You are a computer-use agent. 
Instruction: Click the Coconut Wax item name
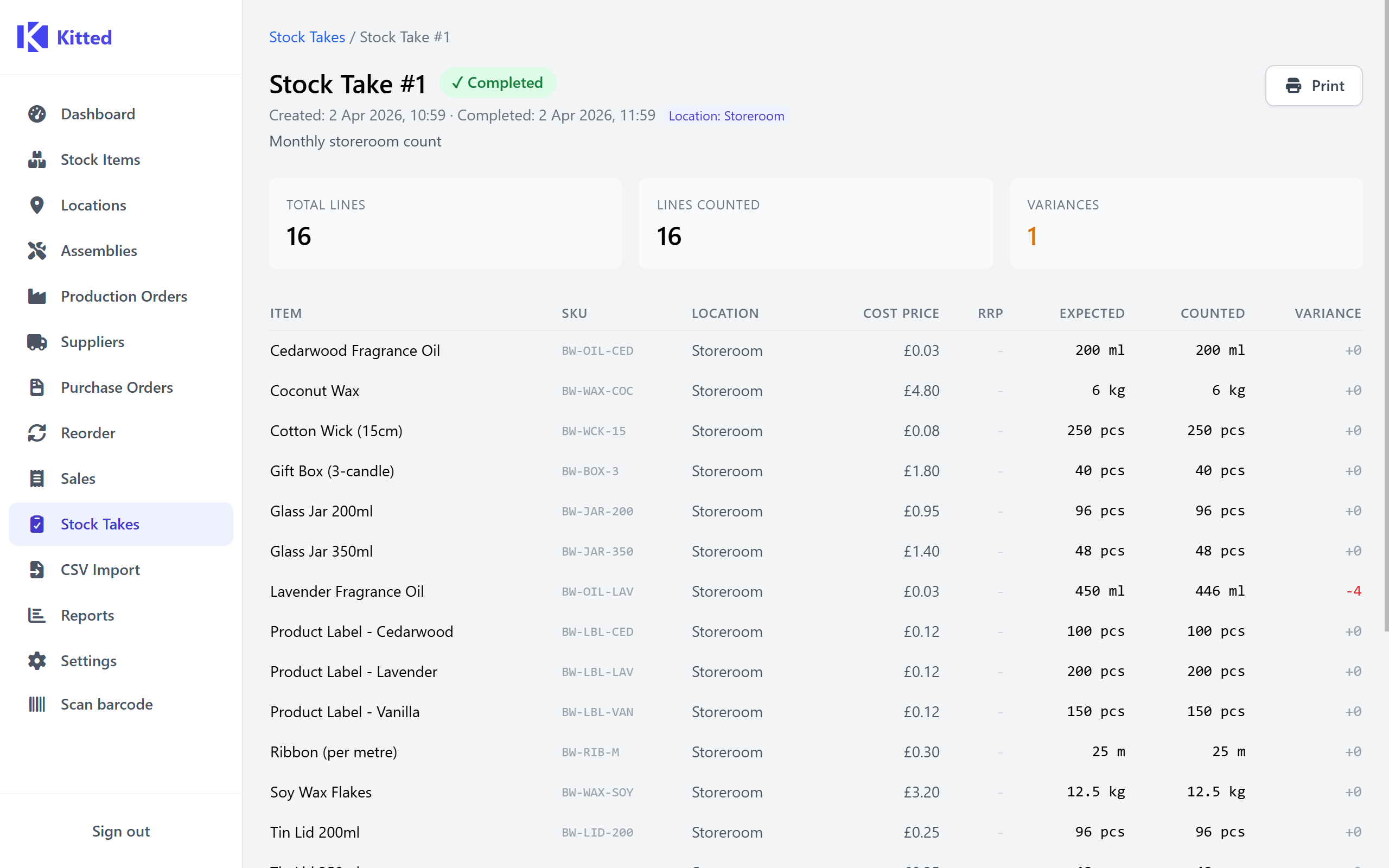315,391
